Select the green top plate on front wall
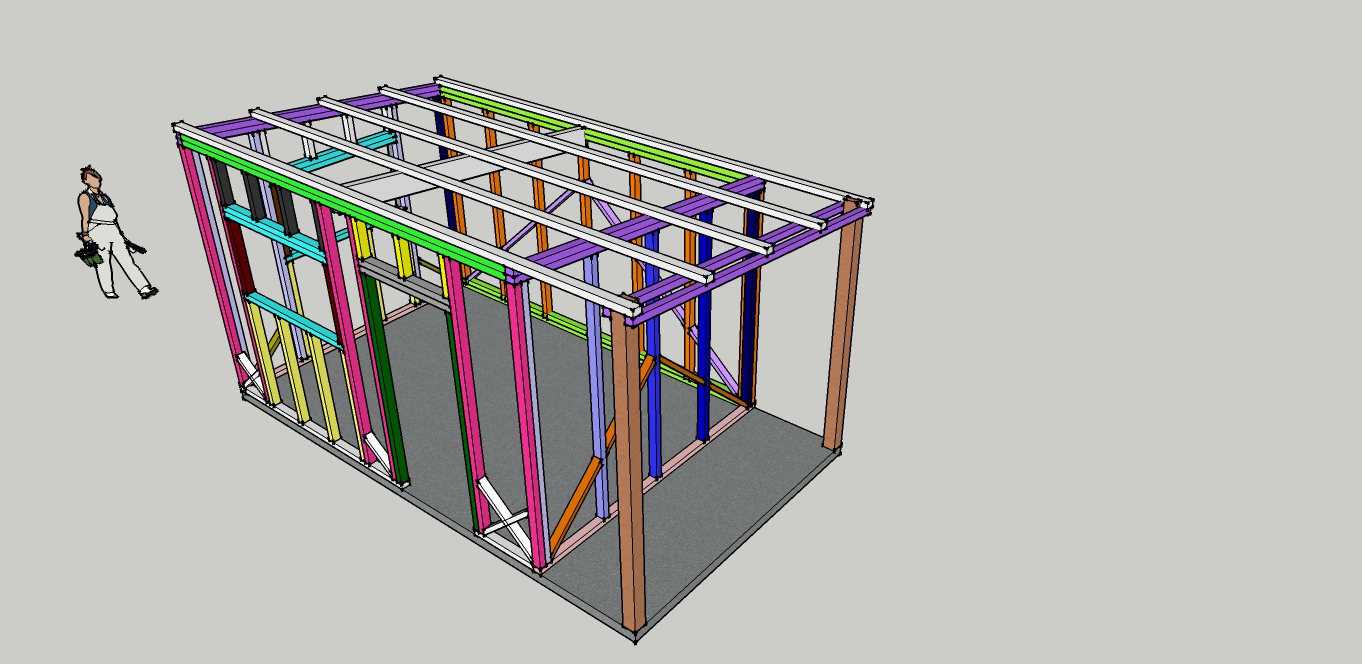Image resolution: width=1362 pixels, height=664 pixels. [x=330, y=195]
